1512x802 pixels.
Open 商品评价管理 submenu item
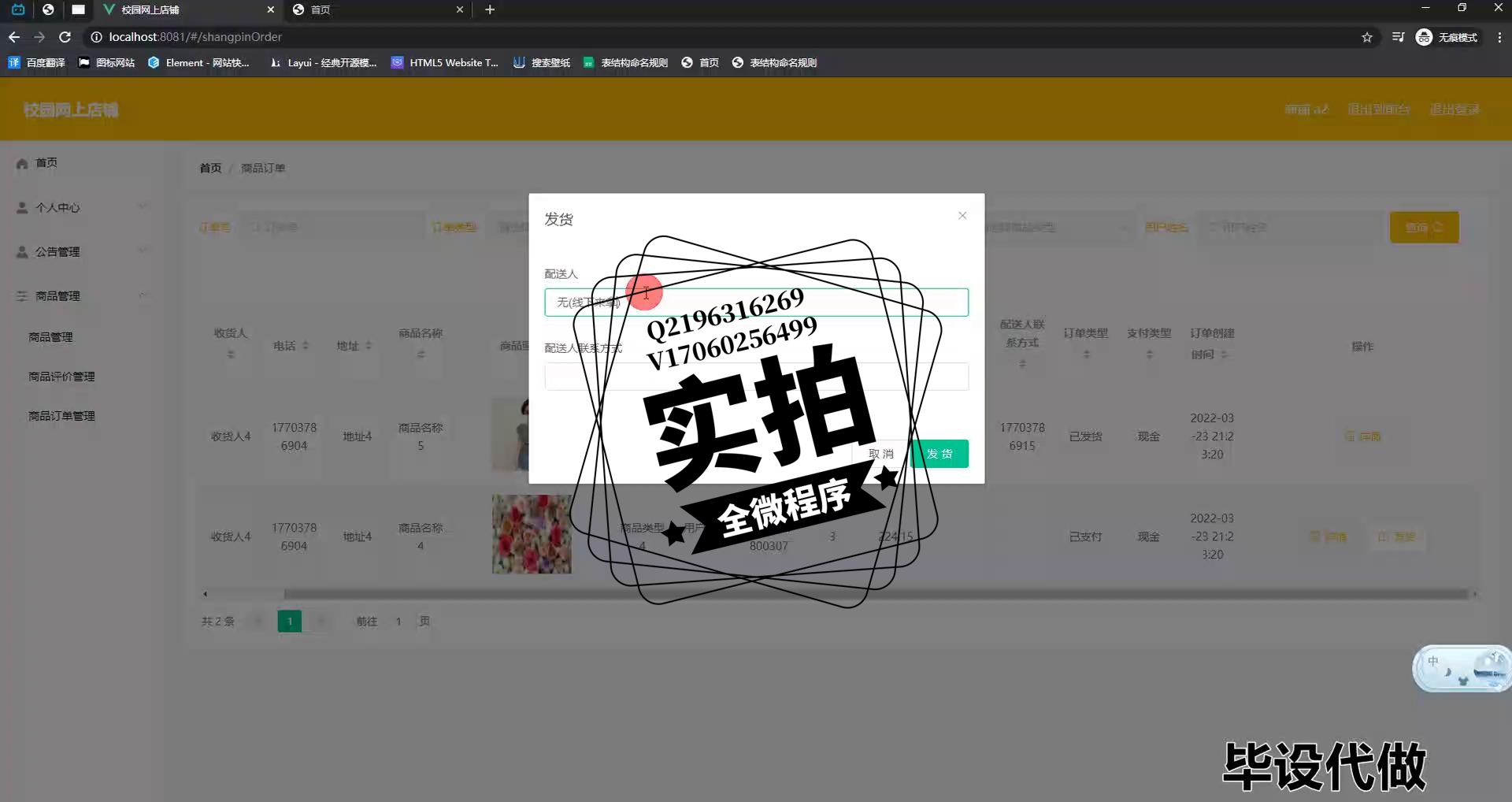61,377
